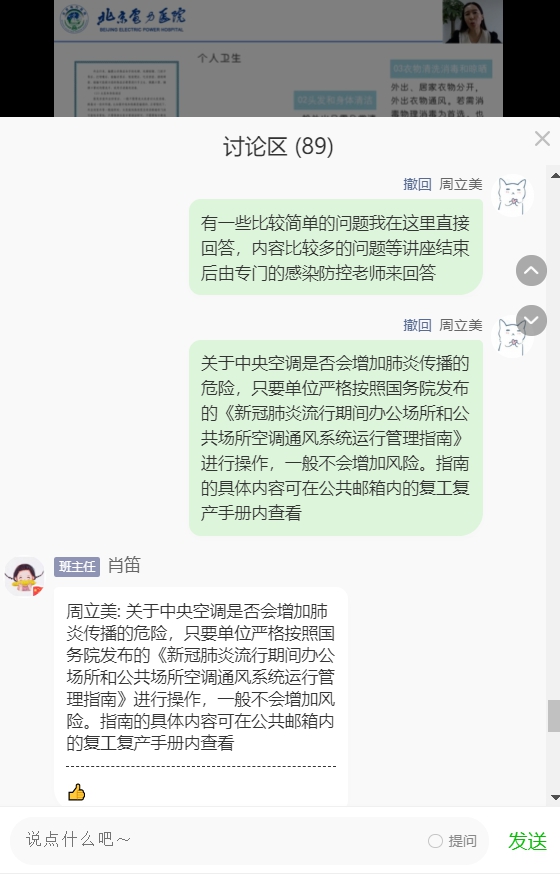
Task: Click the scrollbar up arrow
Action: point(555,176)
